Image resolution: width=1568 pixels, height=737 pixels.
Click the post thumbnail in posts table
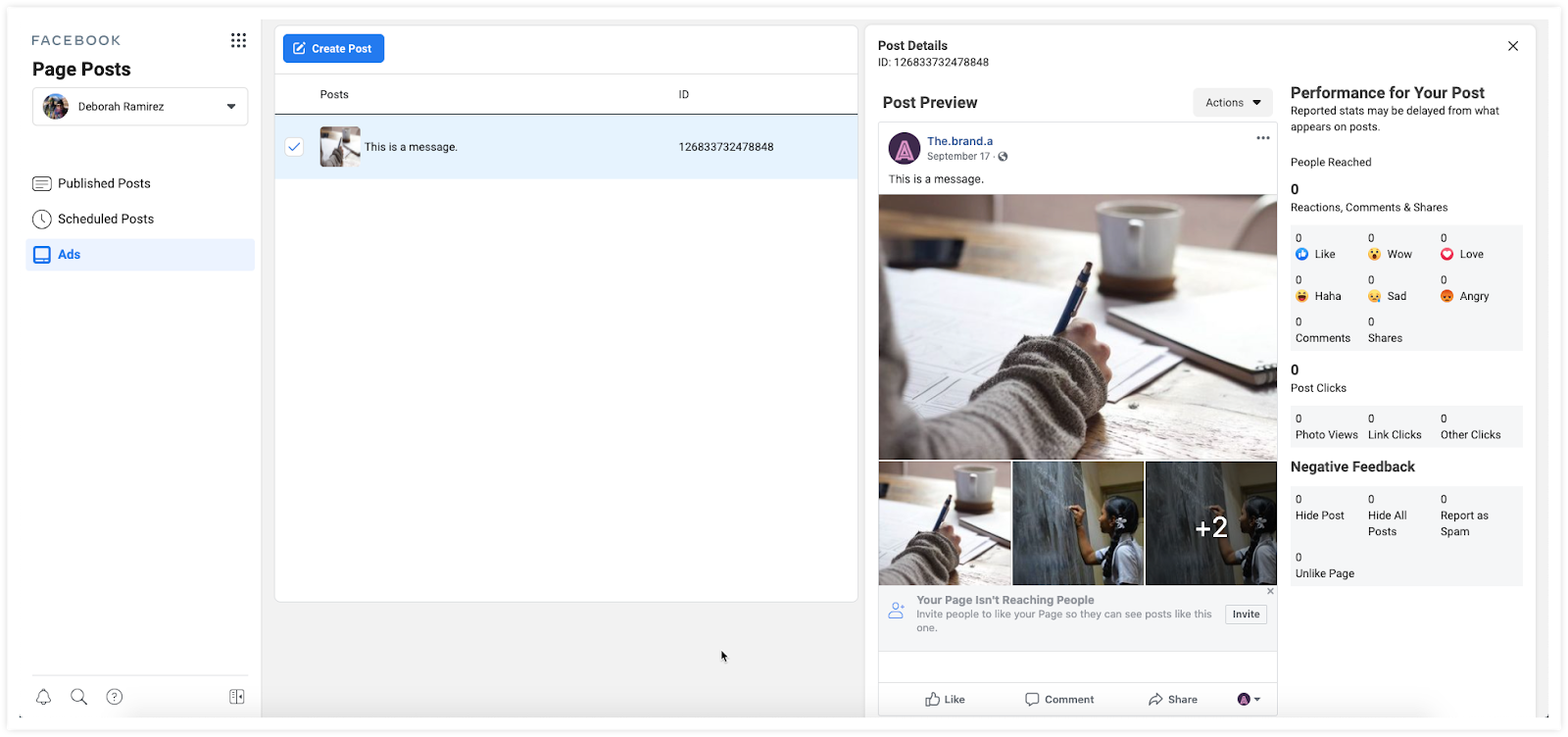[340, 147]
